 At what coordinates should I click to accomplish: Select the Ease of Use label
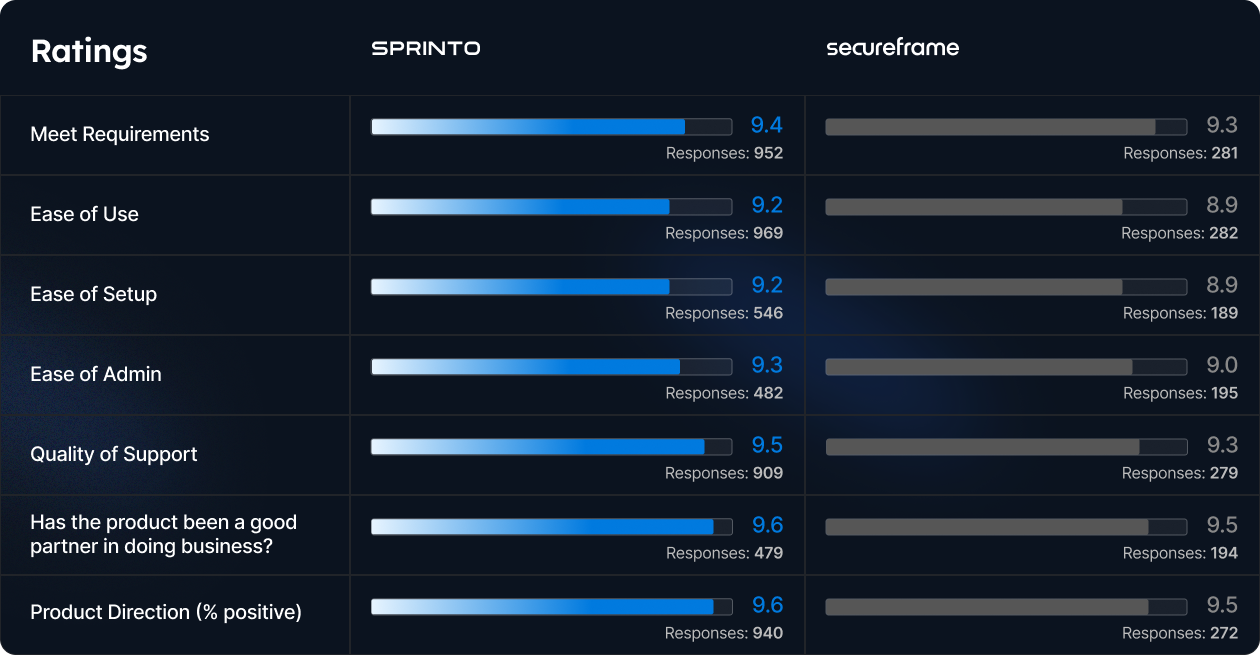click(85, 214)
